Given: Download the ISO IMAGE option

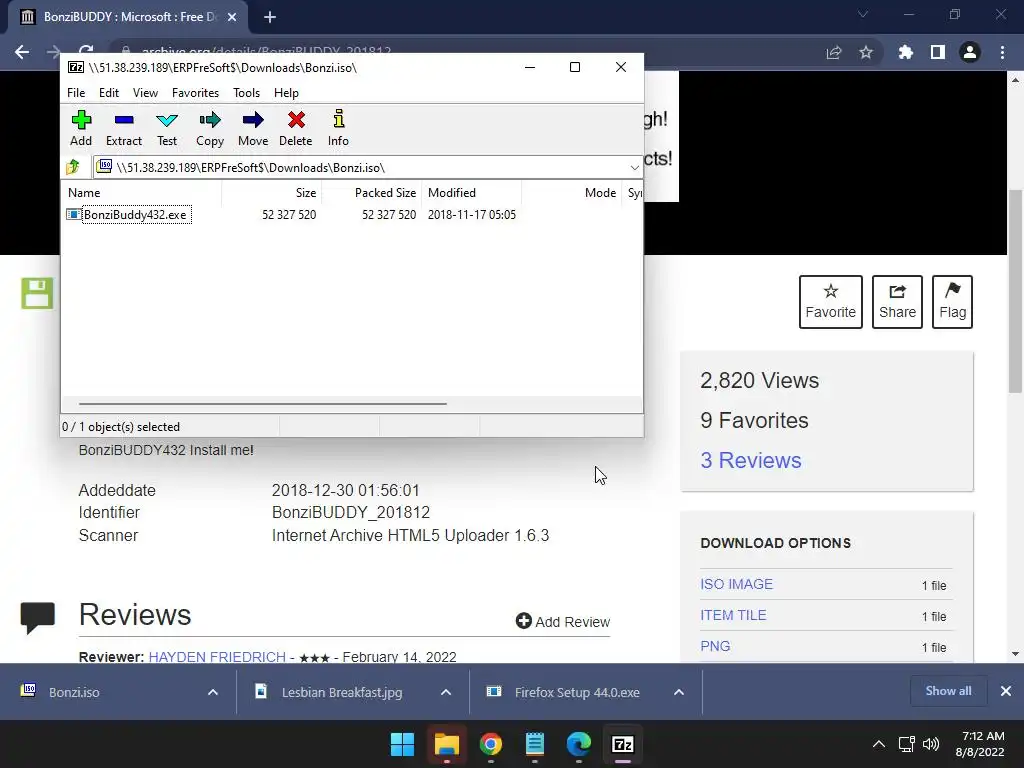Looking at the screenshot, I should click(737, 584).
